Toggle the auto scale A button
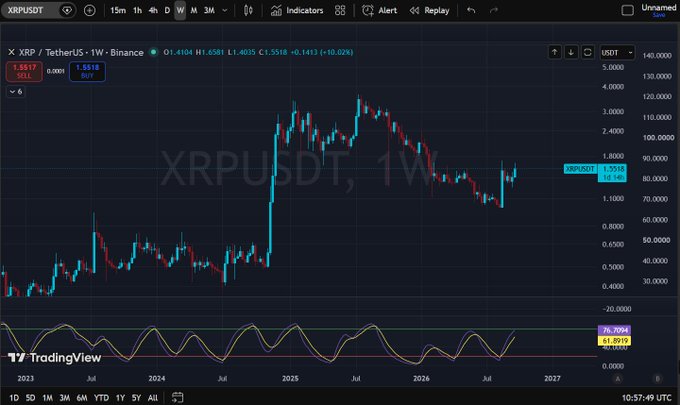The height and width of the screenshot is (405, 680). click(618, 379)
